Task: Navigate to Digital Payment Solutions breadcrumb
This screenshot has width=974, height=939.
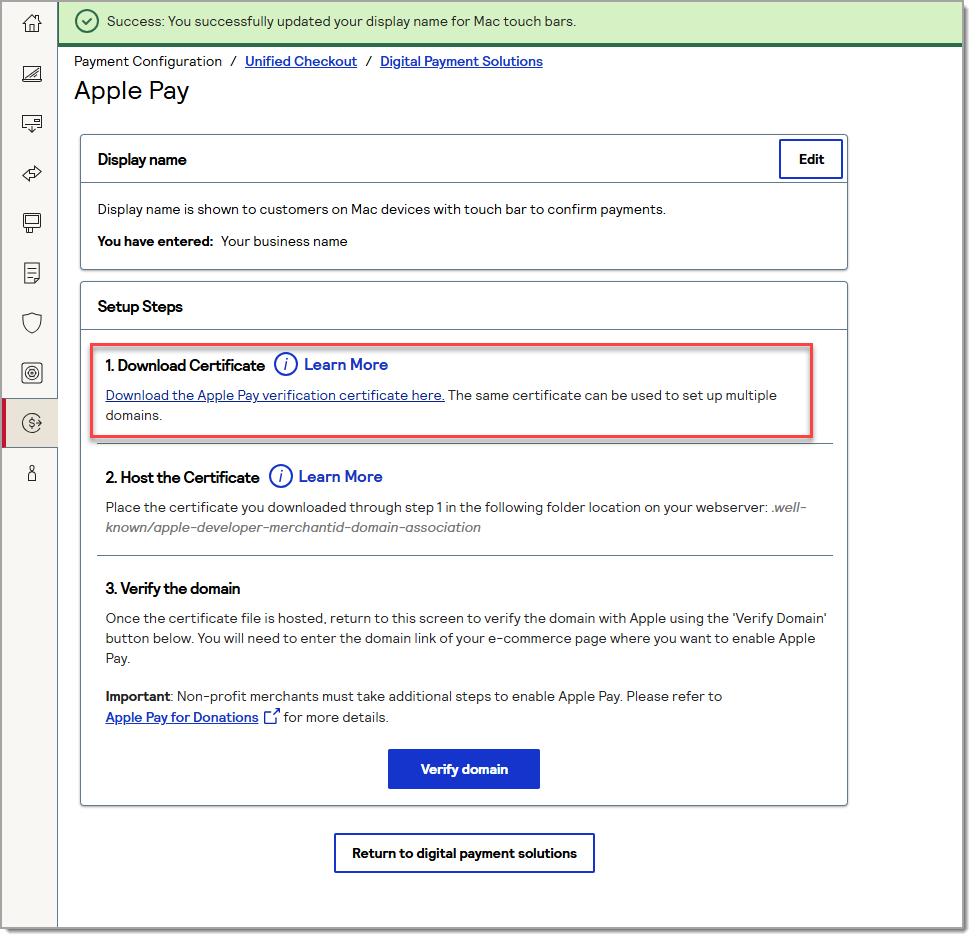Action: (x=461, y=62)
